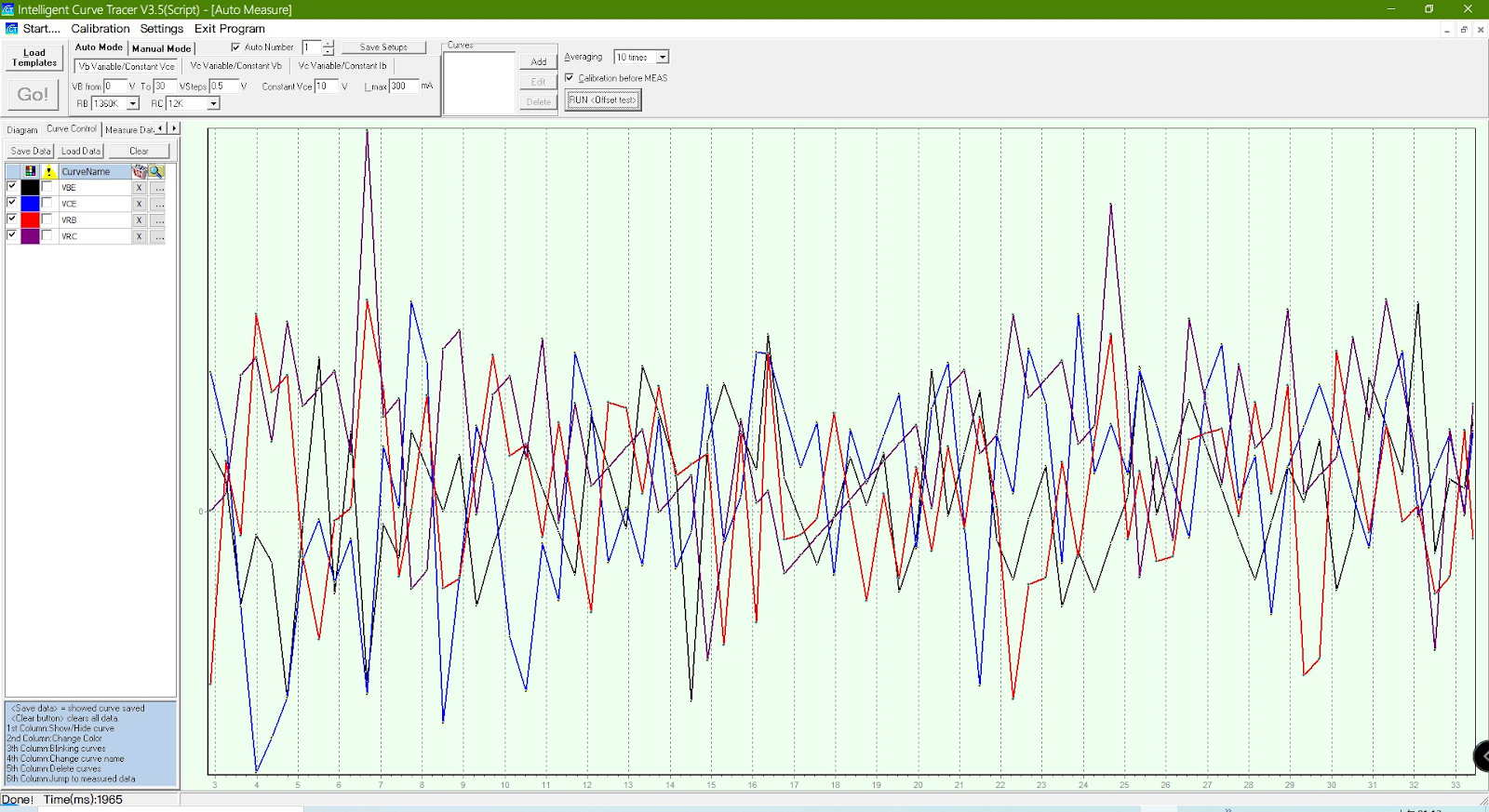This screenshot has width=1489, height=812.
Task: Enable blinking for the VCE curve
Action: tap(47, 203)
